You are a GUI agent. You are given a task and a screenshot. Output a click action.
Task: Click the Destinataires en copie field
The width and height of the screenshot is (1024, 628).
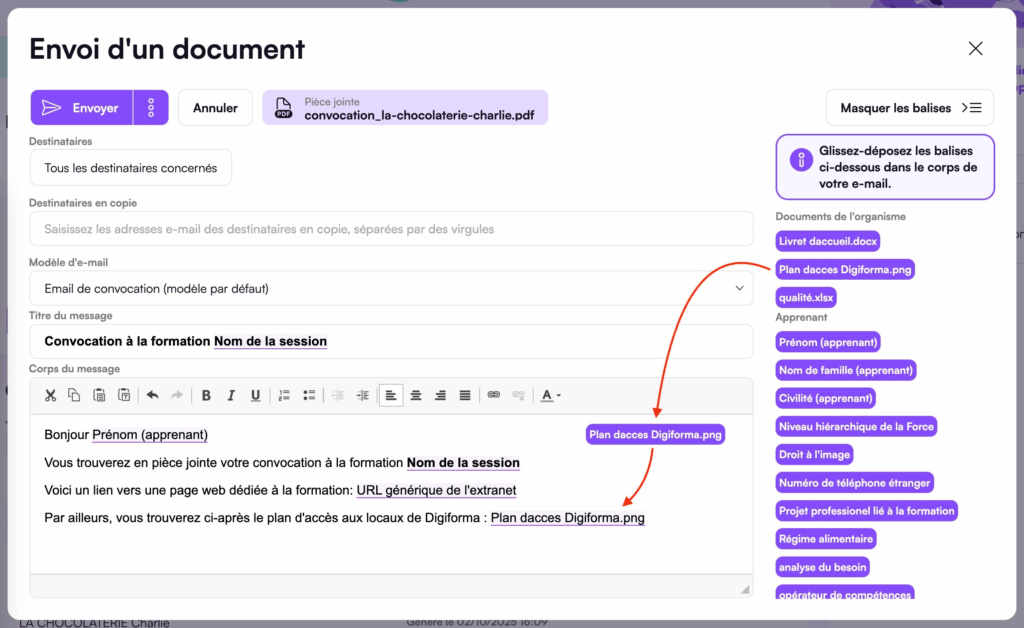[391, 229]
